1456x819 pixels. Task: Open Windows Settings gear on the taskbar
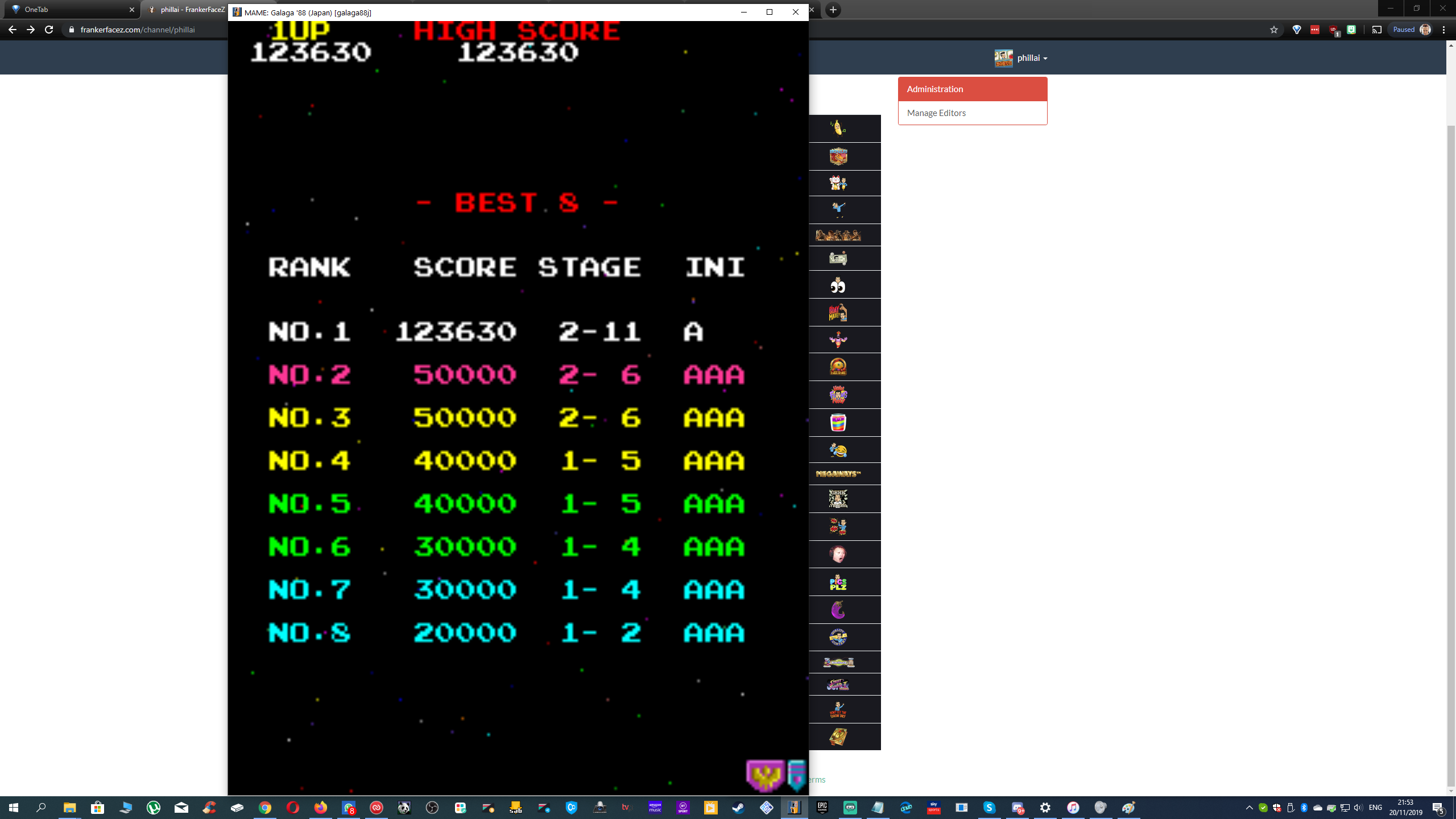[1045, 808]
